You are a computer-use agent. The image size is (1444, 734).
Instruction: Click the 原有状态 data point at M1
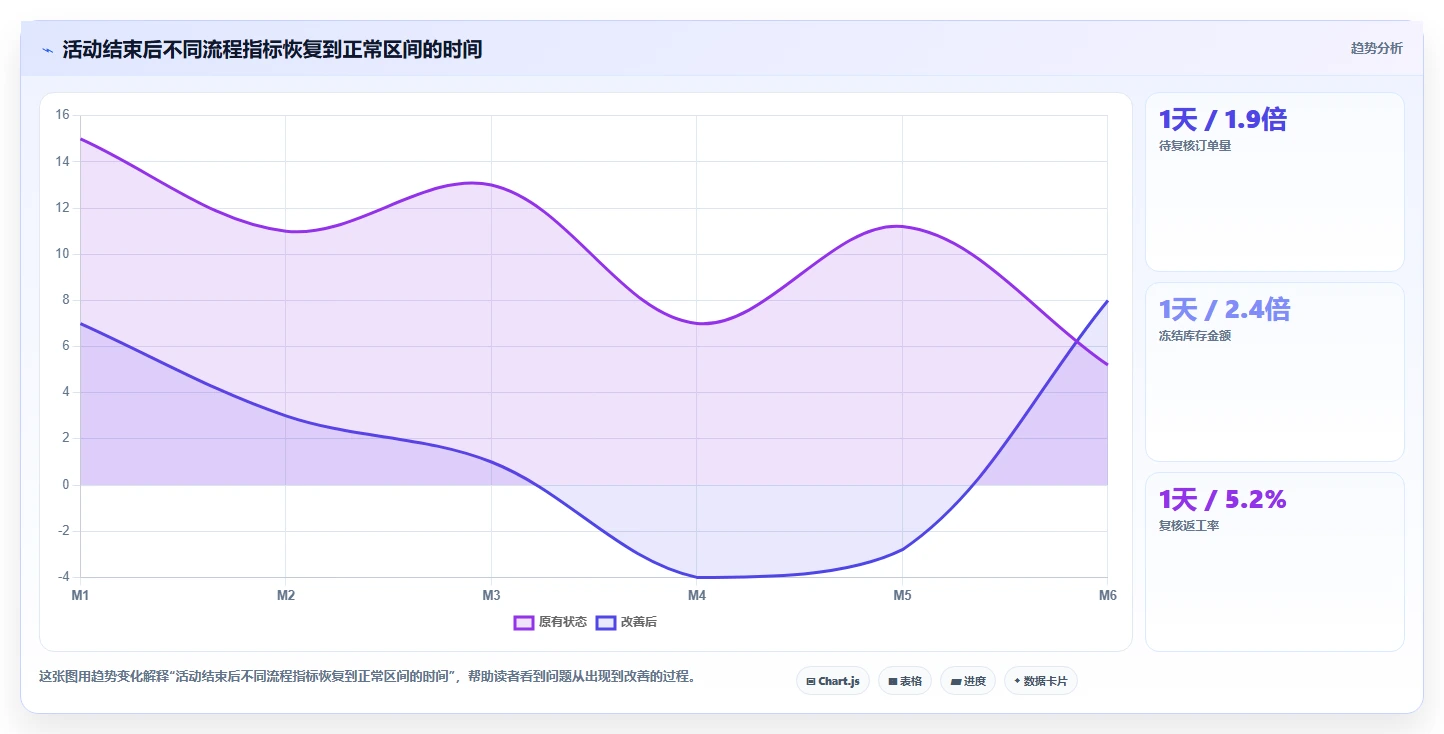80,139
